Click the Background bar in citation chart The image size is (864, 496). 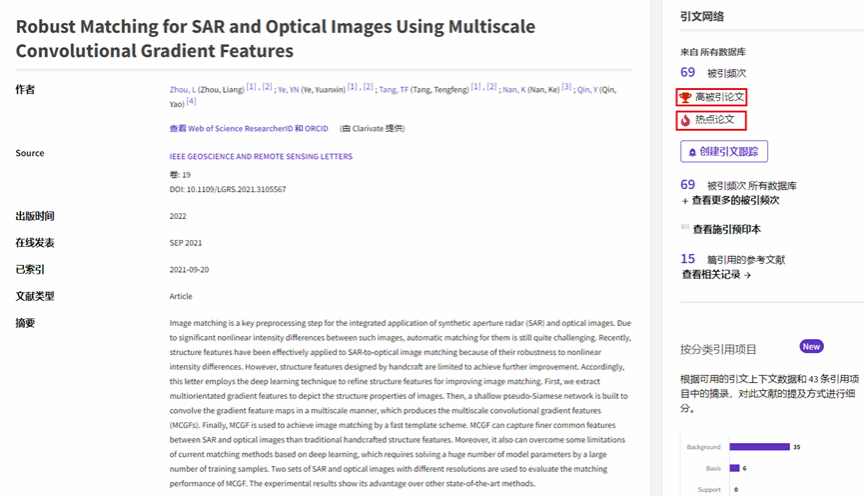coord(759,447)
